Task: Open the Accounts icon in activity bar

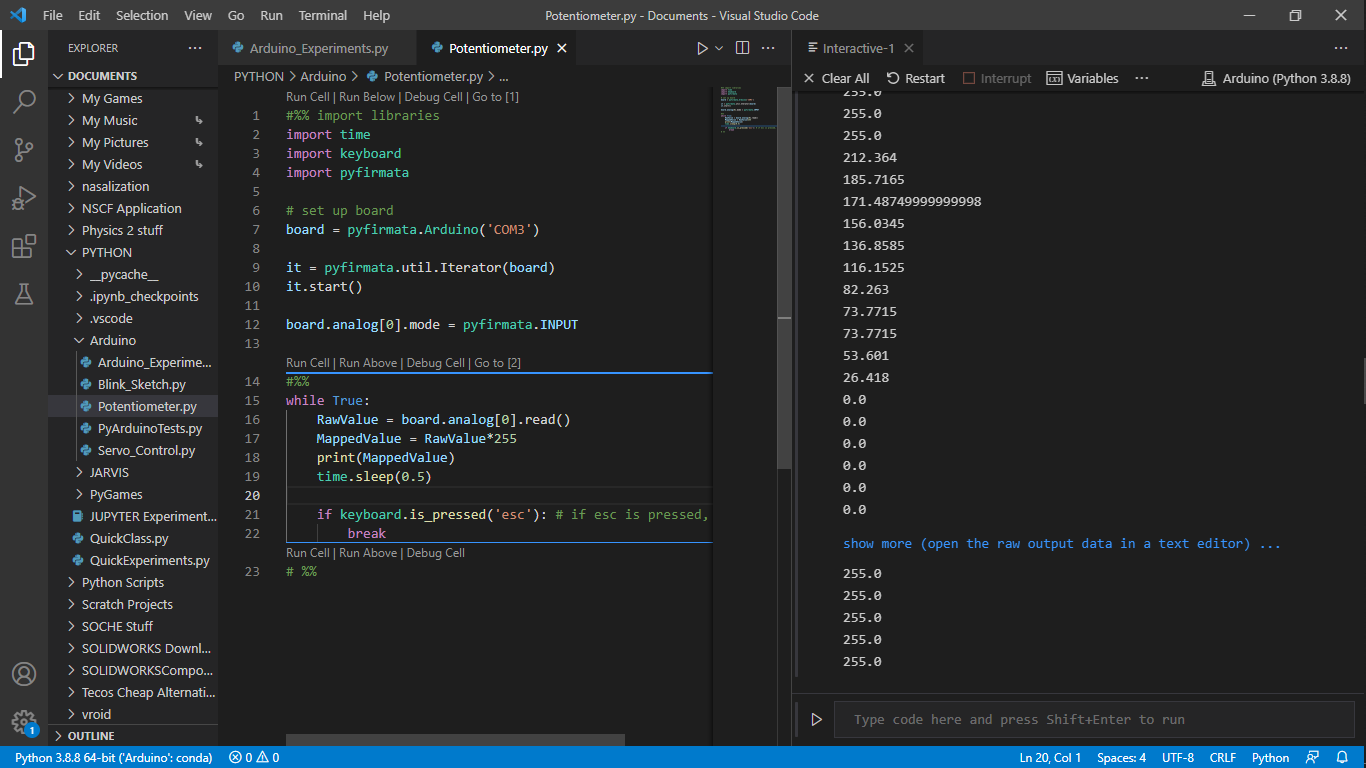Action: [x=24, y=674]
